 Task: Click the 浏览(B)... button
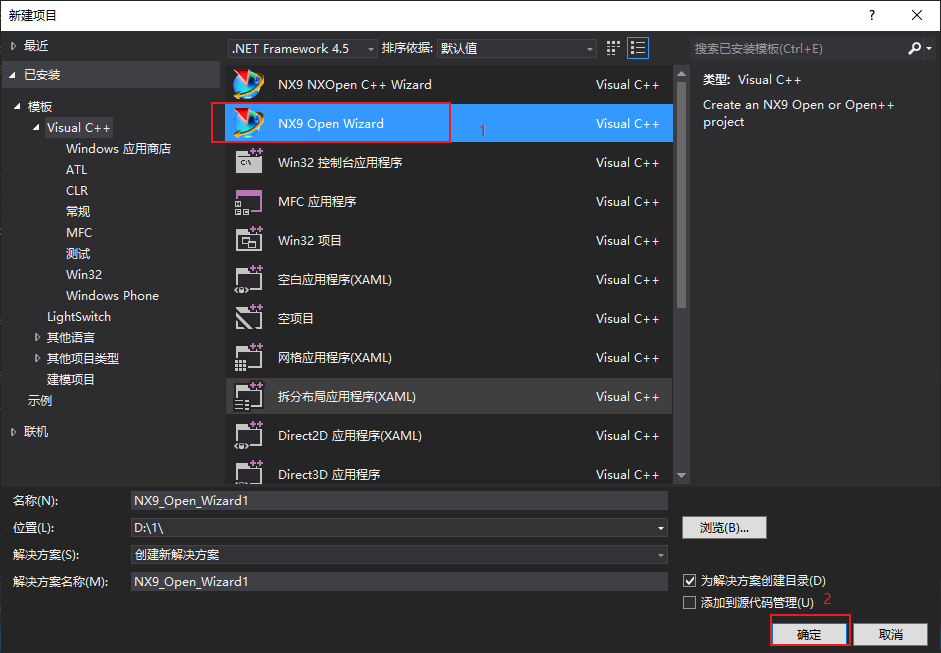coord(724,528)
